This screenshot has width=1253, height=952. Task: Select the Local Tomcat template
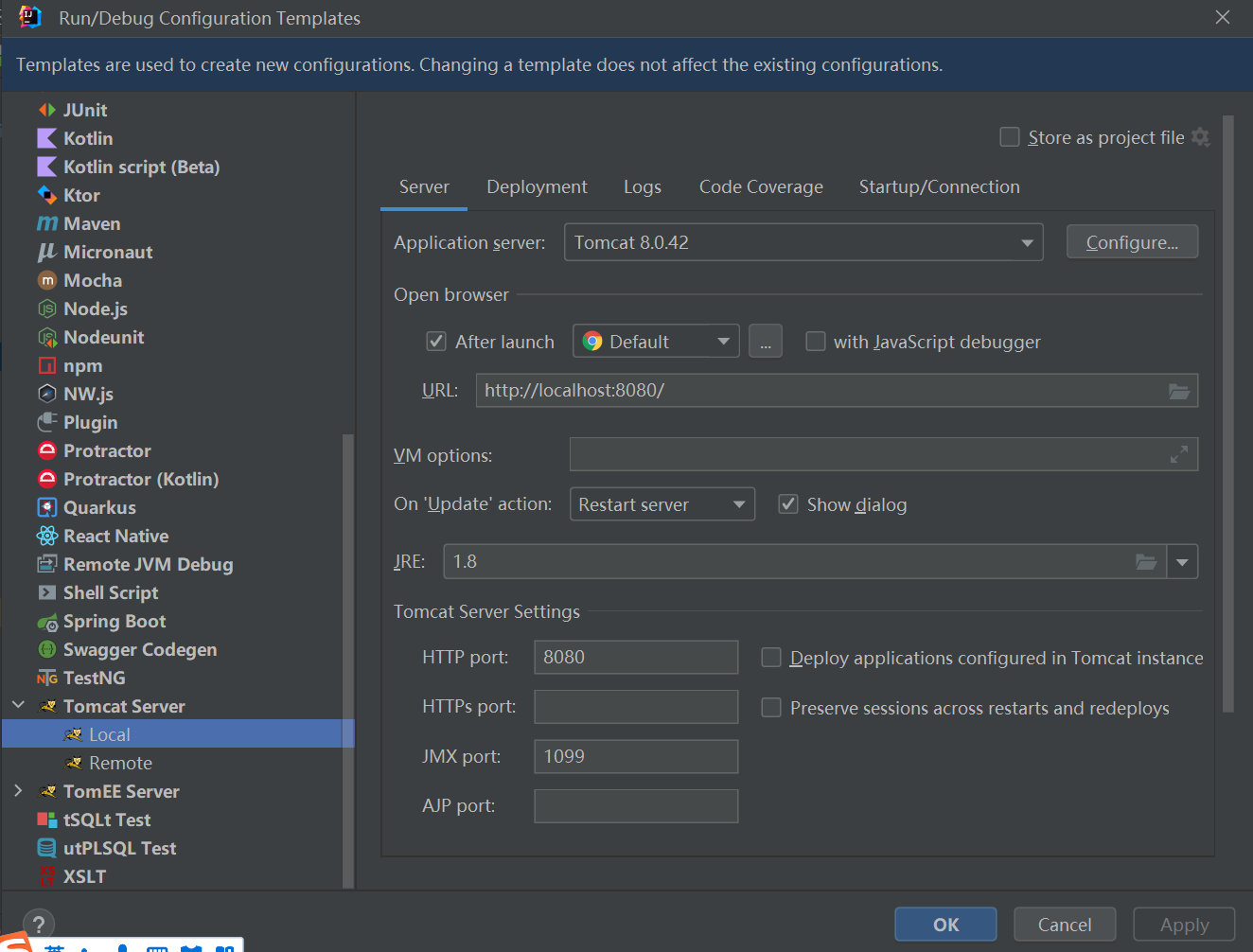[x=178, y=734]
